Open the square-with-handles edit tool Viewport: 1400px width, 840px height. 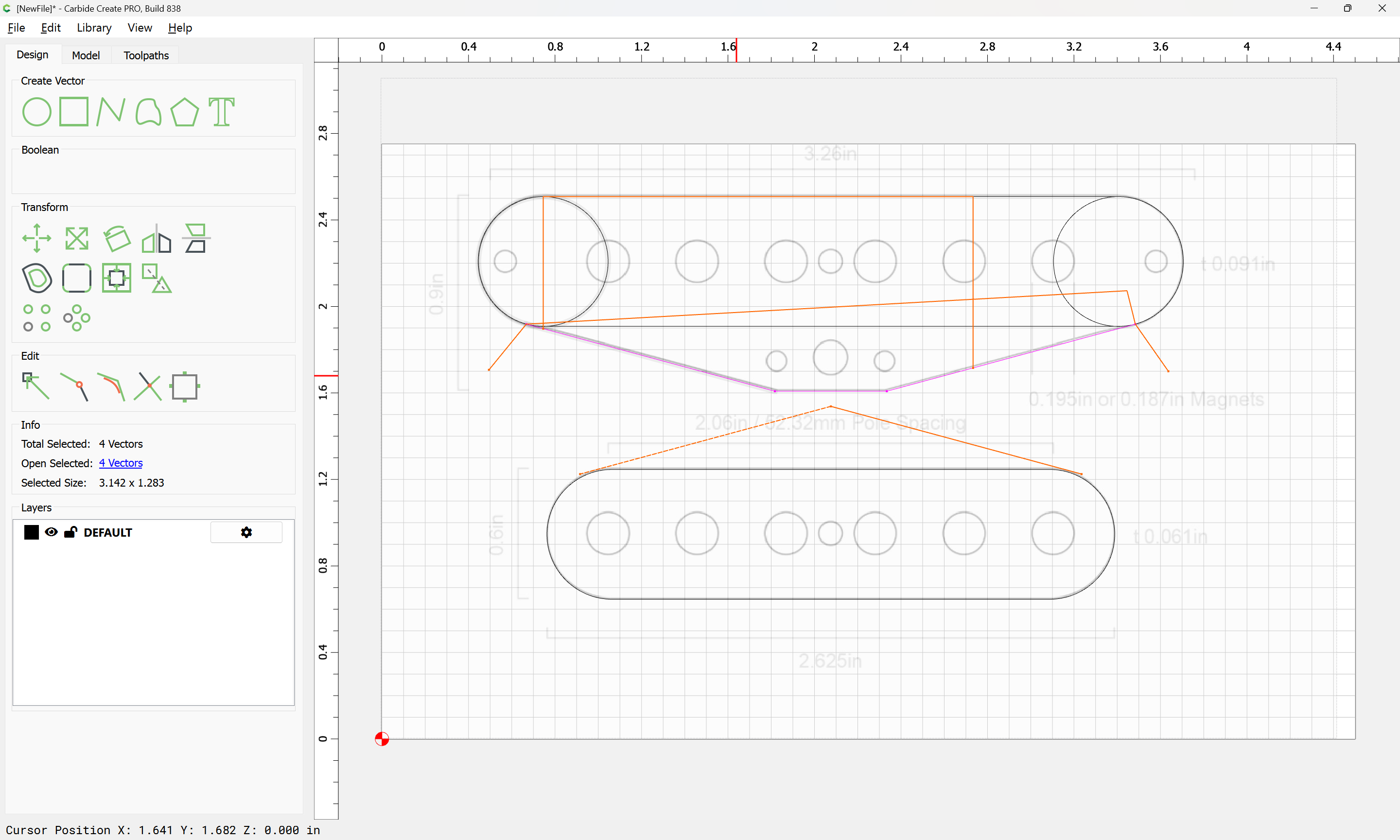tap(185, 386)
